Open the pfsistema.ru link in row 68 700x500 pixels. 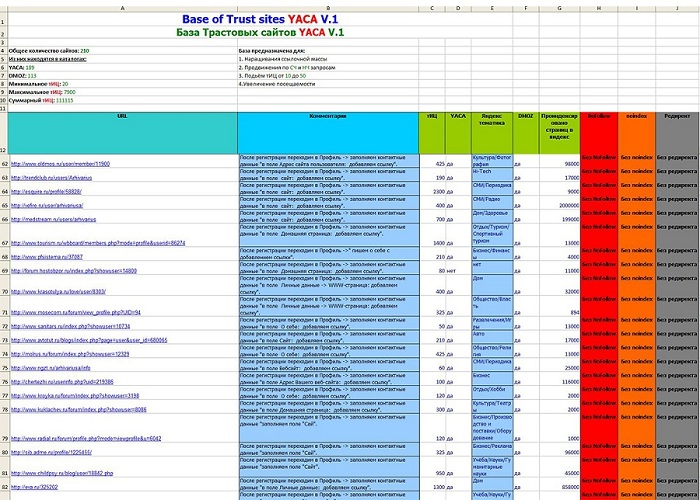click(x=47, y=257)
